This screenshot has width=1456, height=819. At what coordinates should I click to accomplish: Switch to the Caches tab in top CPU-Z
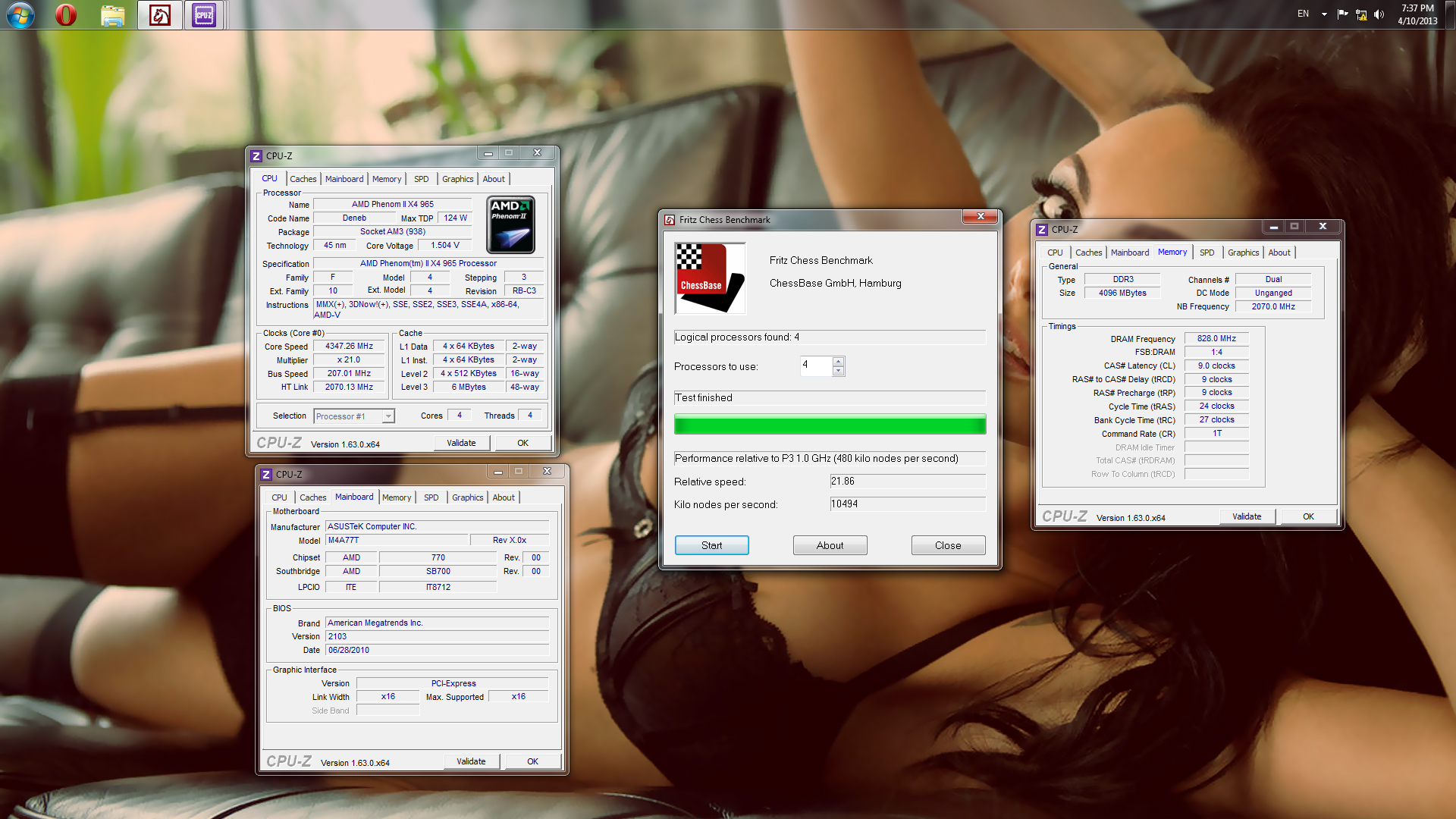point(303,179)
